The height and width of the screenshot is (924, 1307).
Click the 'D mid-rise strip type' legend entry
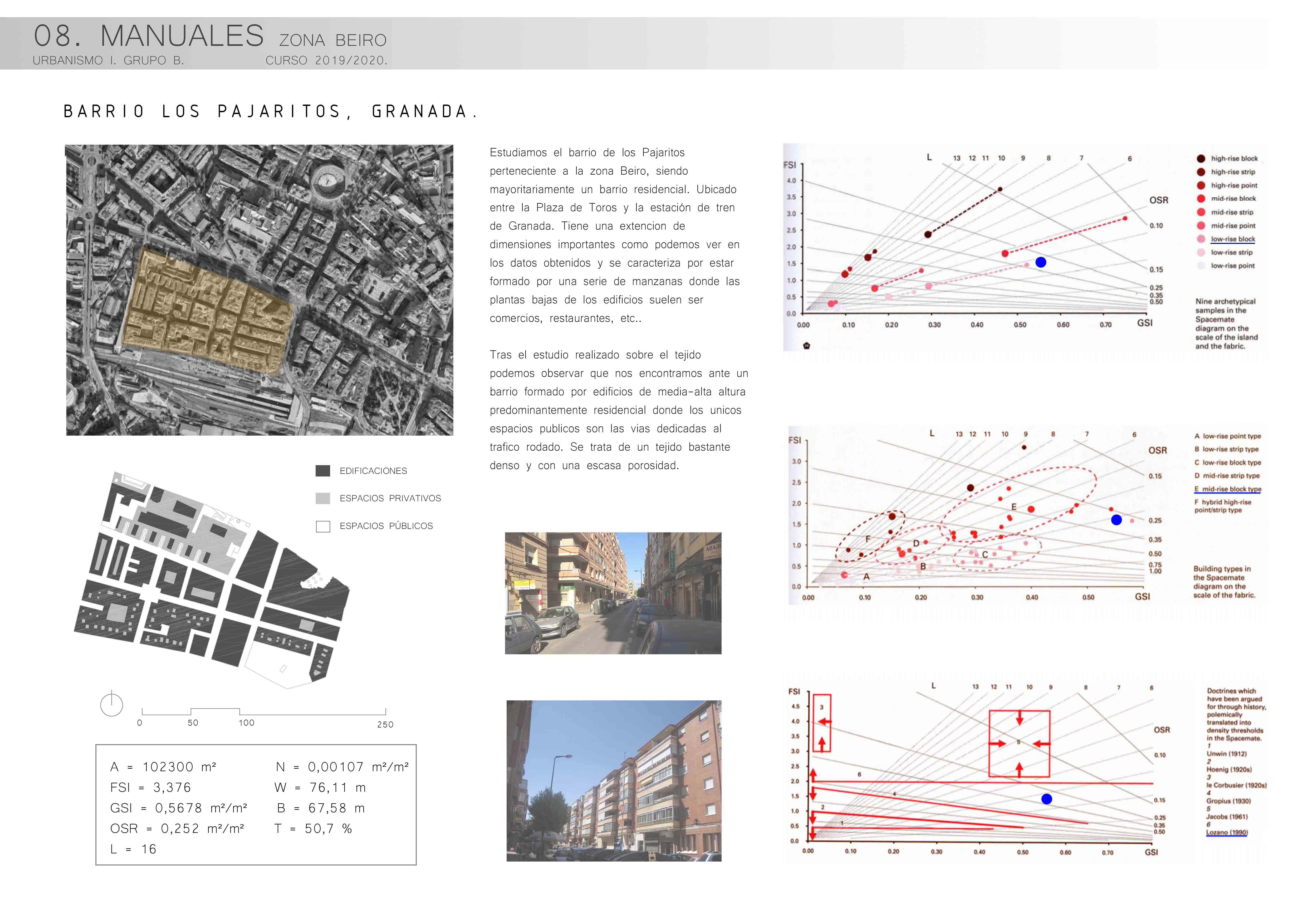[1227, 476]
